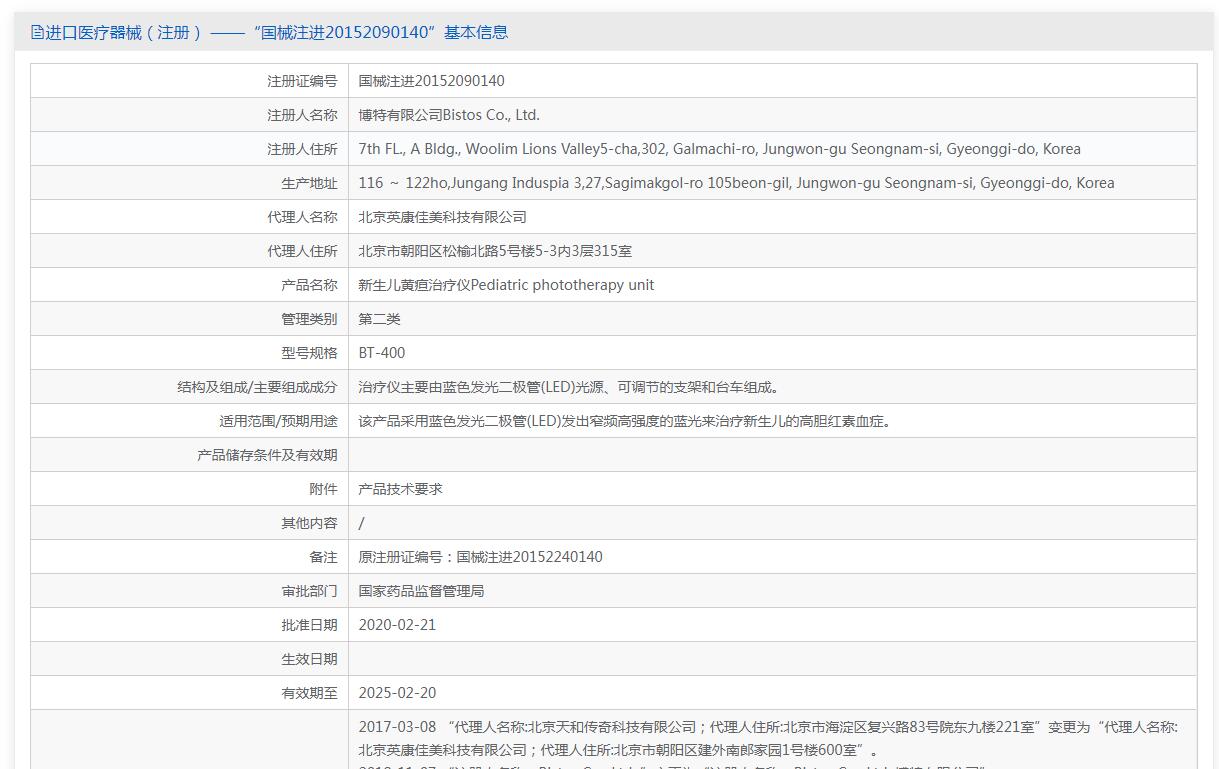Select the value 产品技术要求
Viewport: 1219px width, 769px height.
(400, 489)
